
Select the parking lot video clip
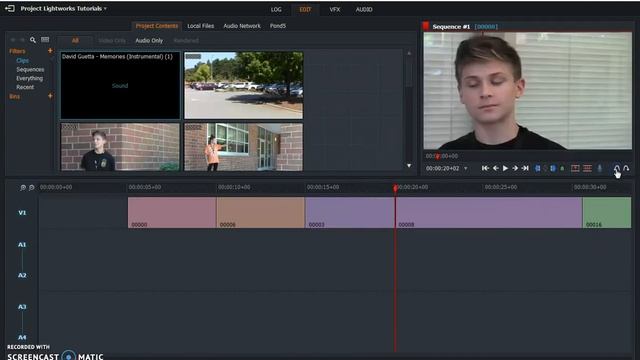(x=244, y=85)
